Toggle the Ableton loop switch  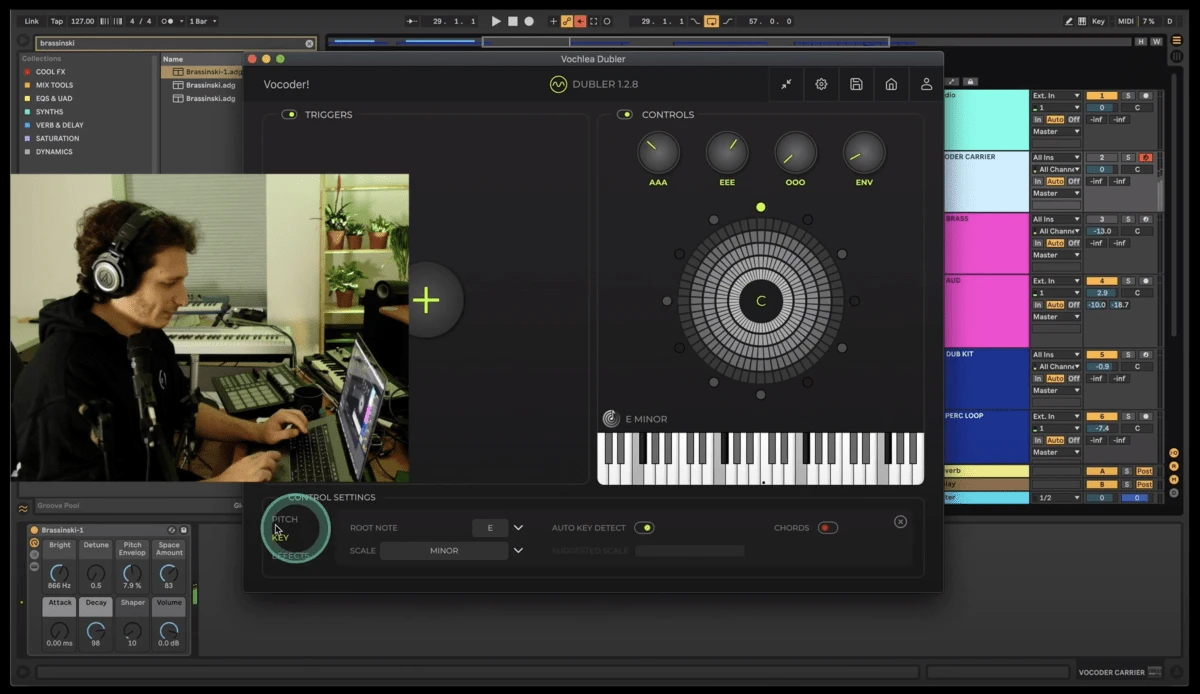(x=711, y=21)
